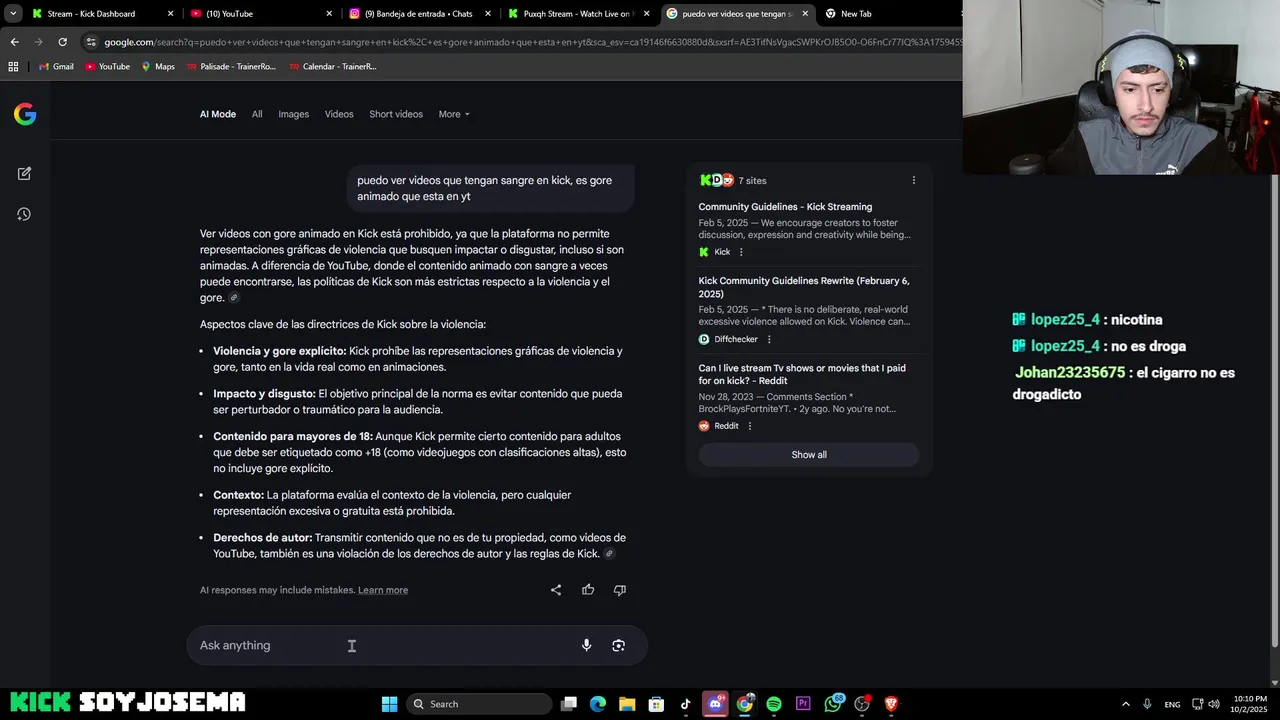The height and width of the screenshot is (720, 1280).
Task: Open Palisade - TrainerRo... bookmark
Action: pos(231,66)
